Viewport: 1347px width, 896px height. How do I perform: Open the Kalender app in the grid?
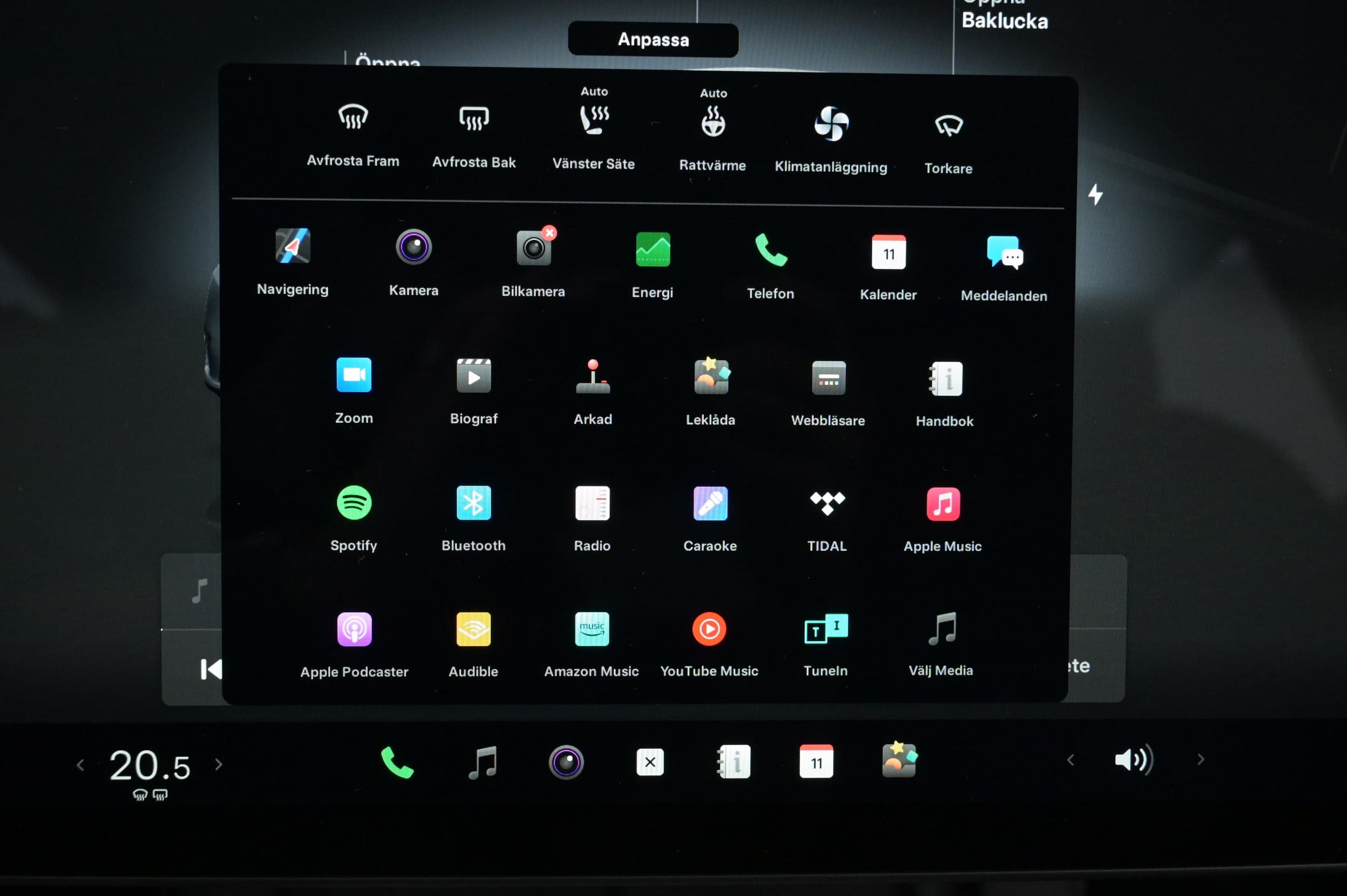888,252
